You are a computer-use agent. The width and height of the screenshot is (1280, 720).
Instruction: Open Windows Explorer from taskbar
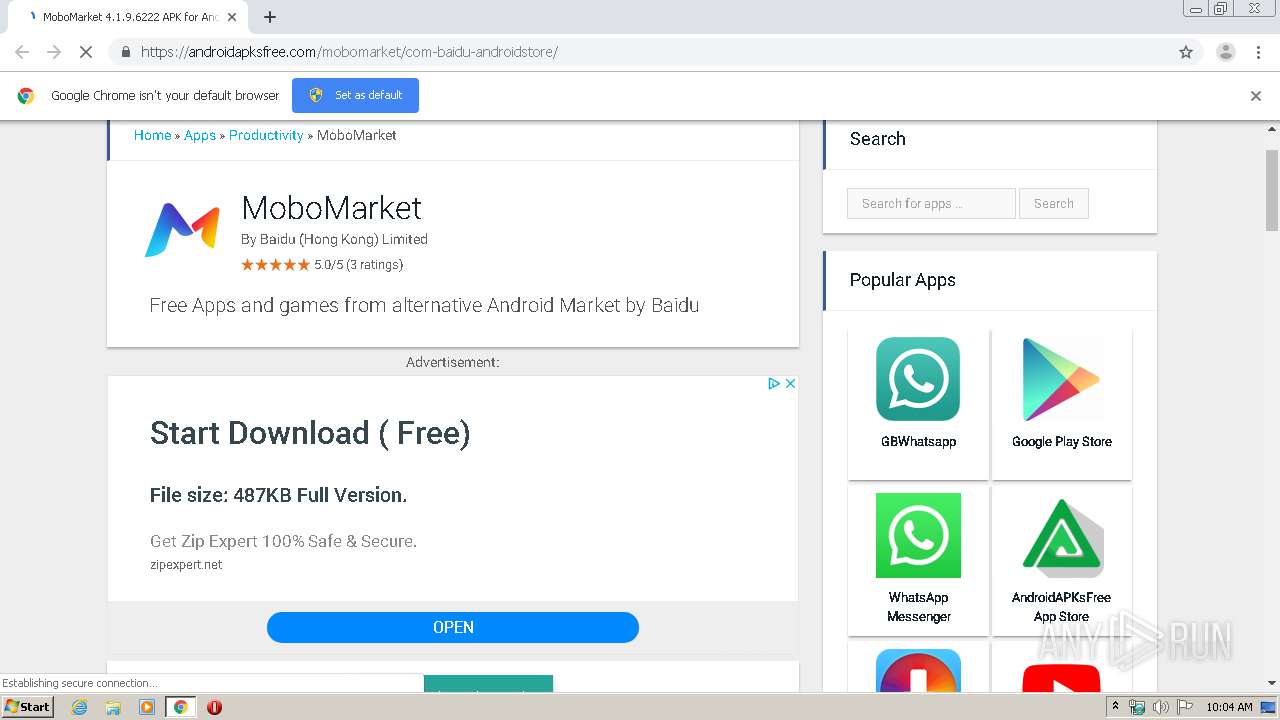coord(113,707)
